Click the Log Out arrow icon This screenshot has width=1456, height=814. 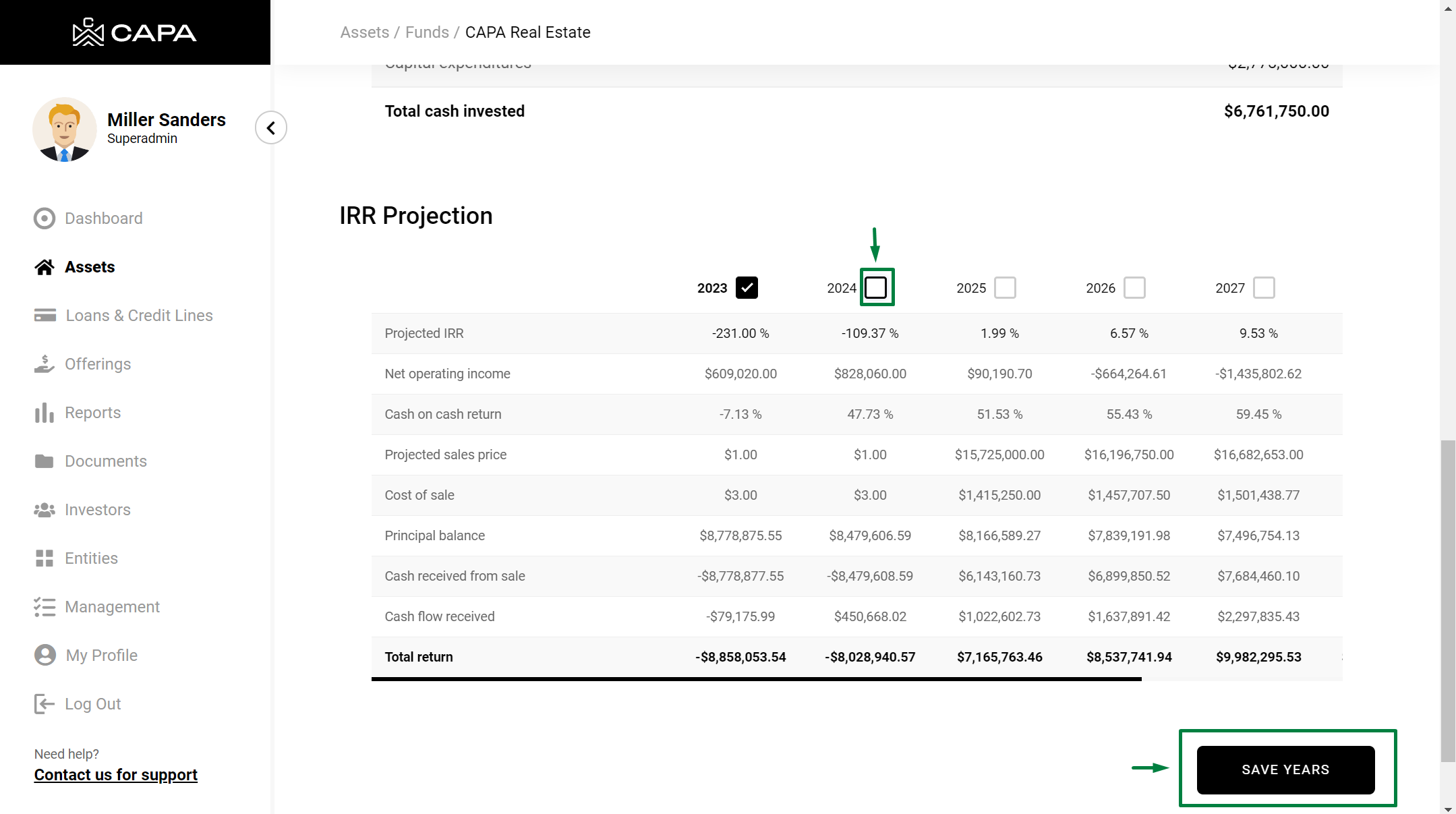pos(45,704)
